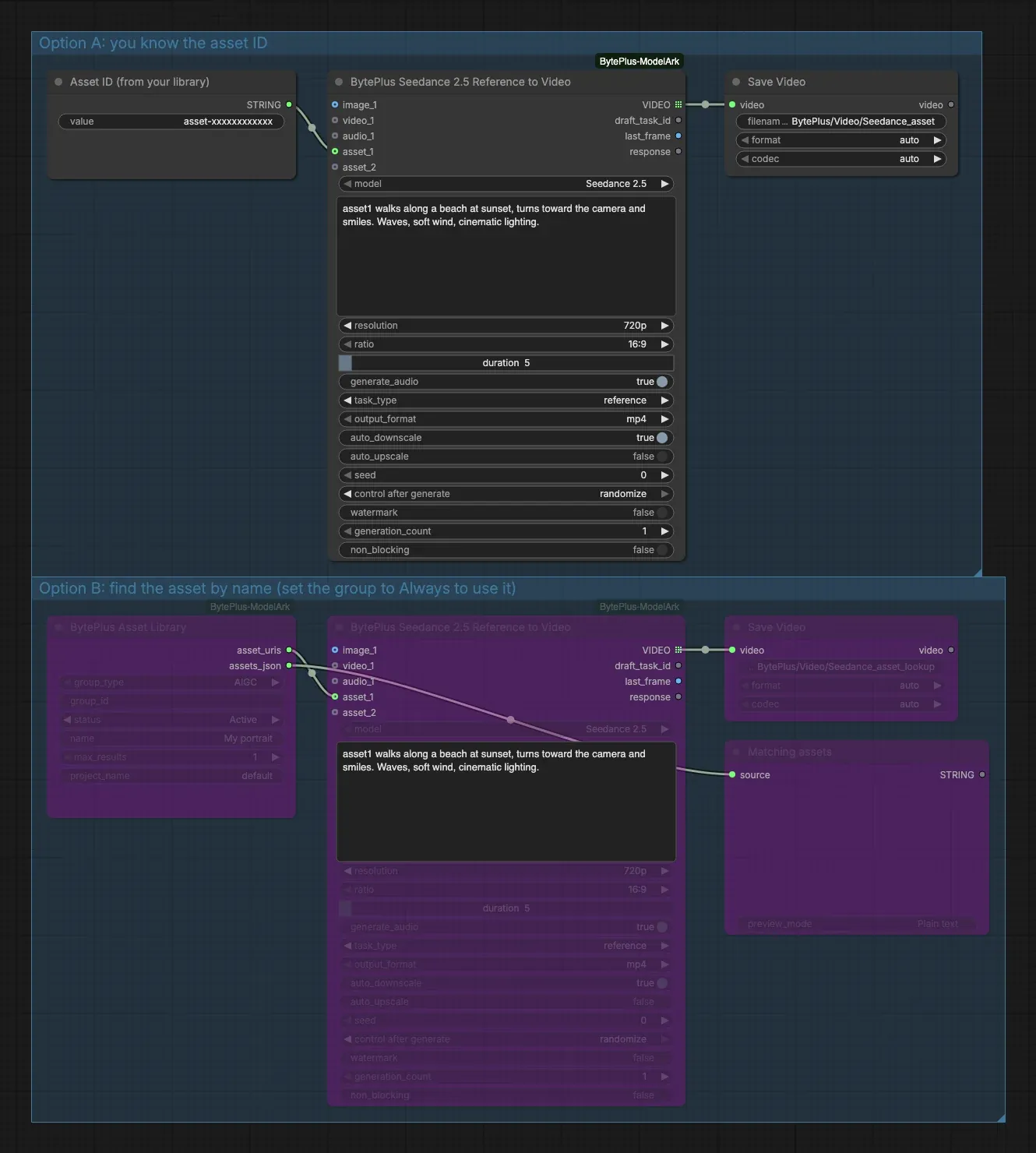Click the source input slot of Matching assets
The image size is (1036, 1153).
(732, 774)
